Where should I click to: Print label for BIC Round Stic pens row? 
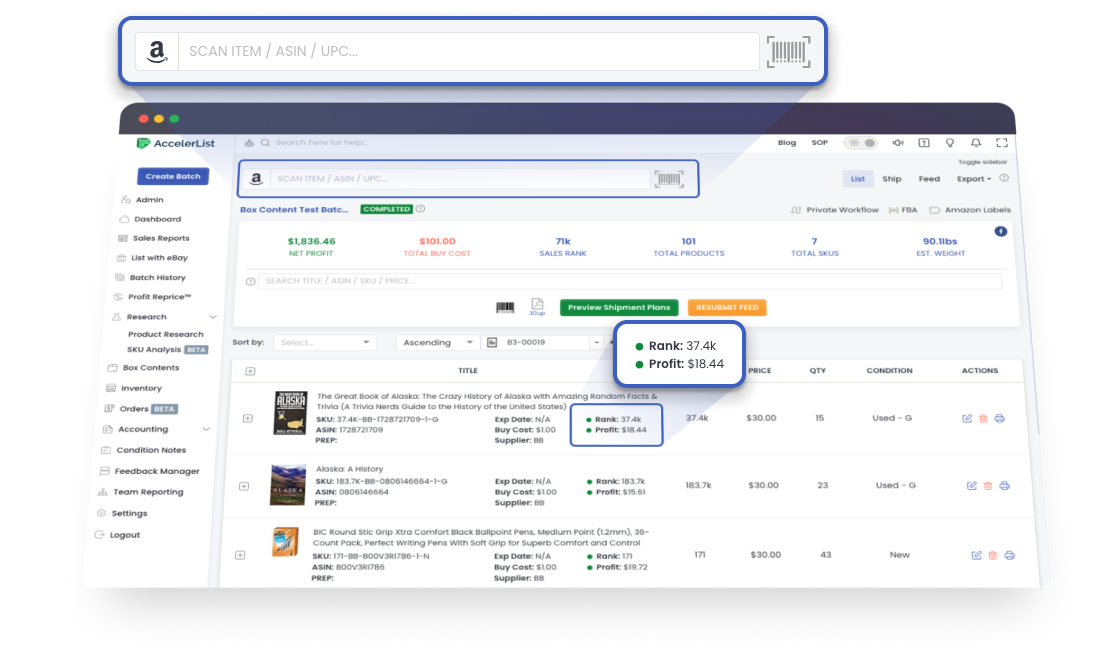point(1009,555)
